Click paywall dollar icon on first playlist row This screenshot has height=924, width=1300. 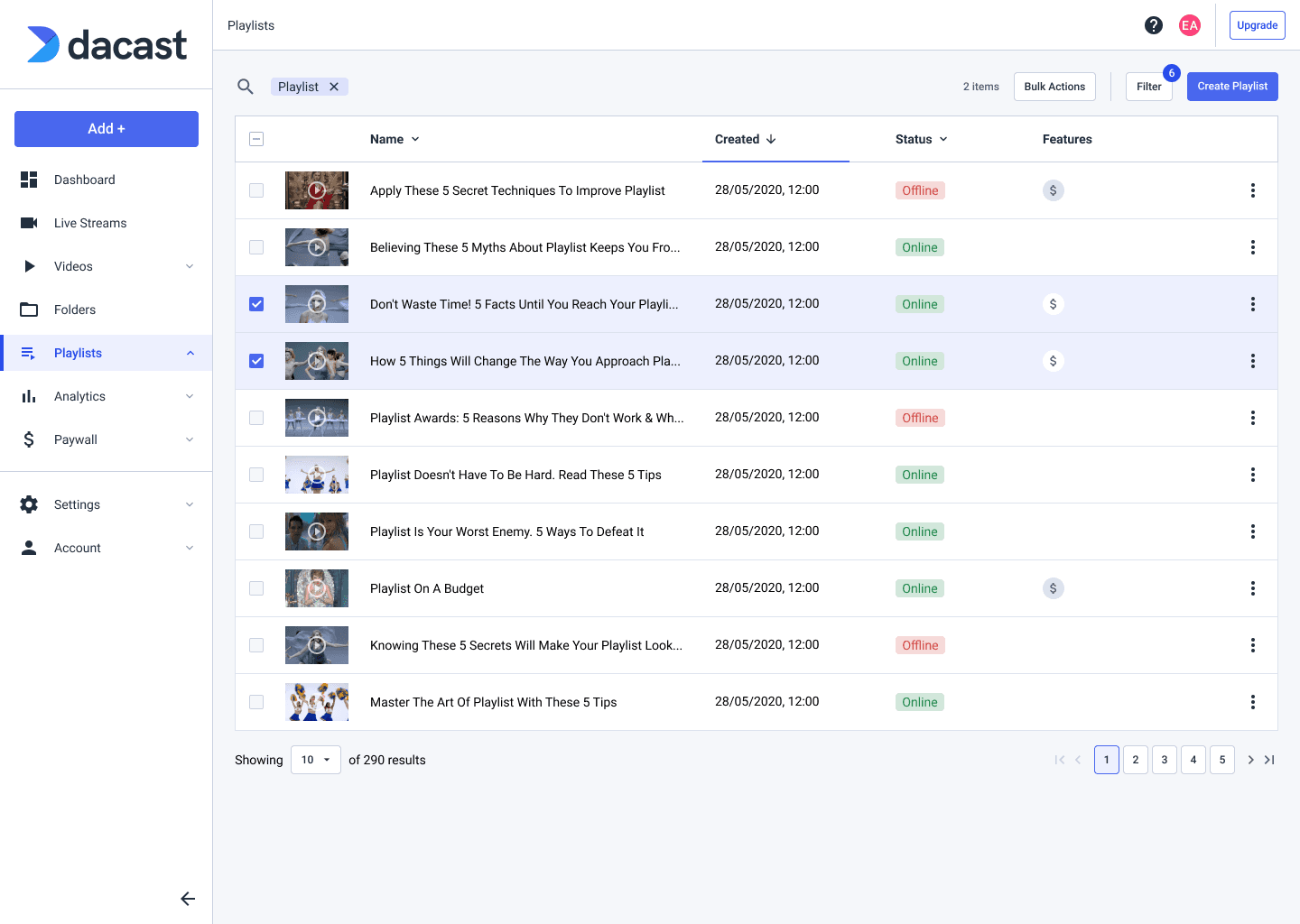[1053, 190]
